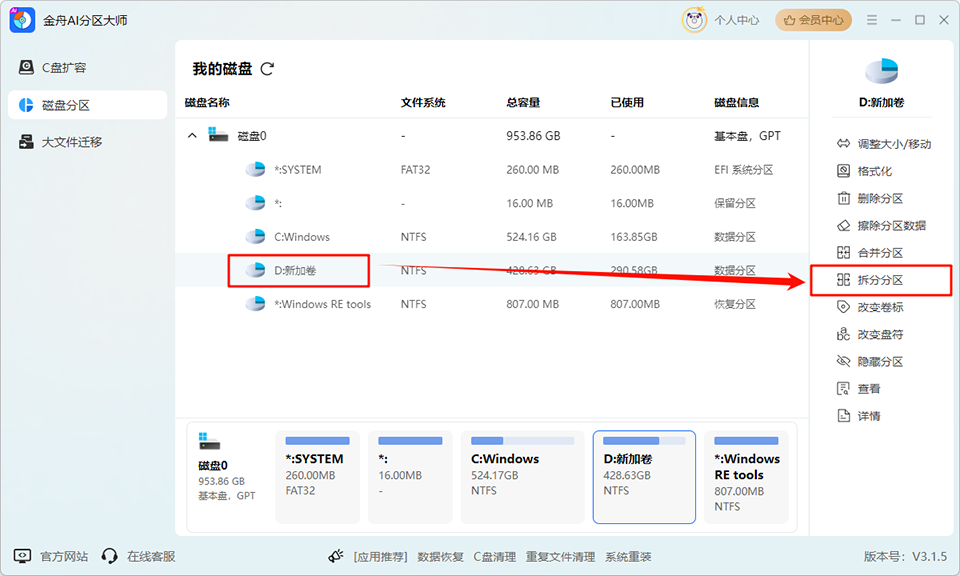Viewport: 960px width, 576px height.
Task: Click the 会员中心 membership button
Action: click(x=813, y=19)
